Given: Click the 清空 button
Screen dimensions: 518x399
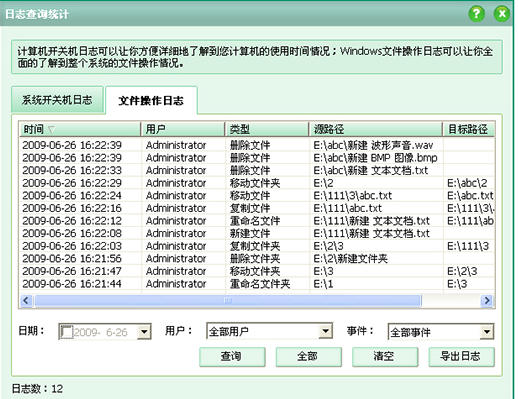Looking at the screenshot, I should [385, 357].
